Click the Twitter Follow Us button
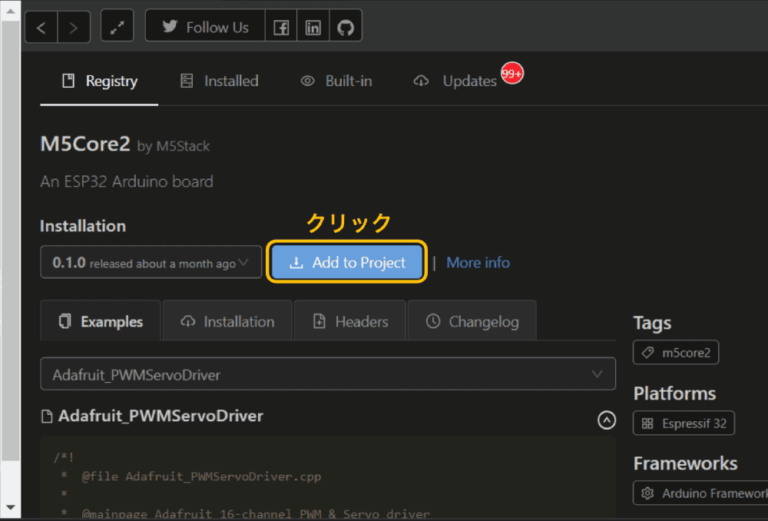The image size is (768, 521). [x=206, y=28]
